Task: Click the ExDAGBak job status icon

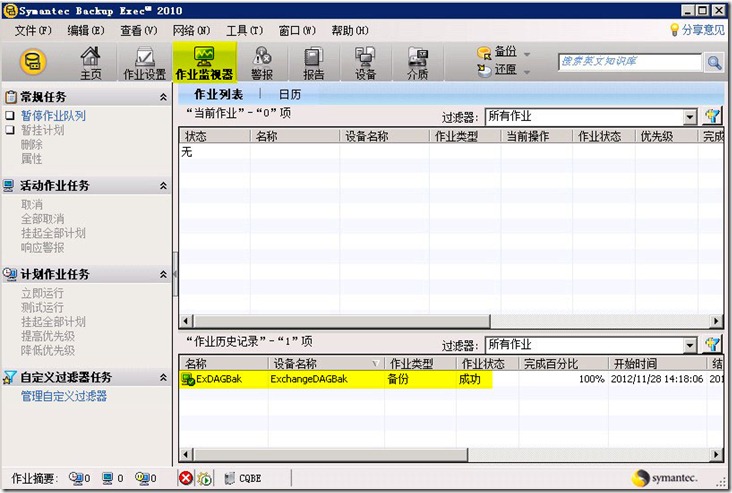Action: click(x=188, y=380)
